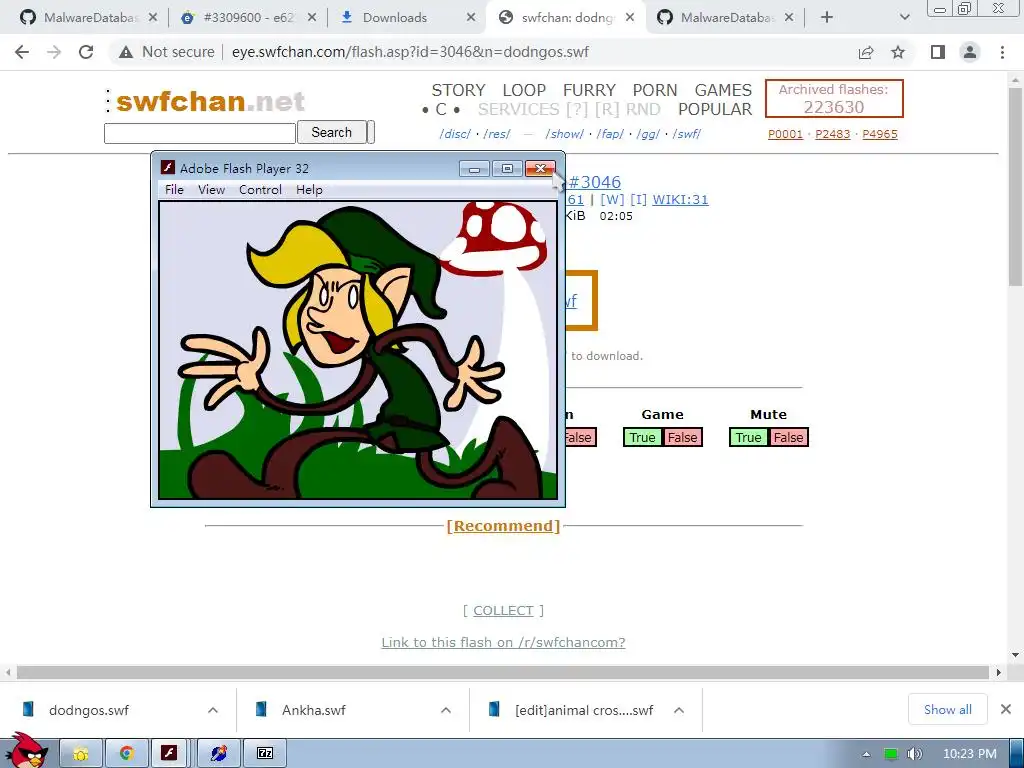Click the horizontal page scrollbar
The width and height of the screenshot is (1024, 768).
(x=503, y=673)
